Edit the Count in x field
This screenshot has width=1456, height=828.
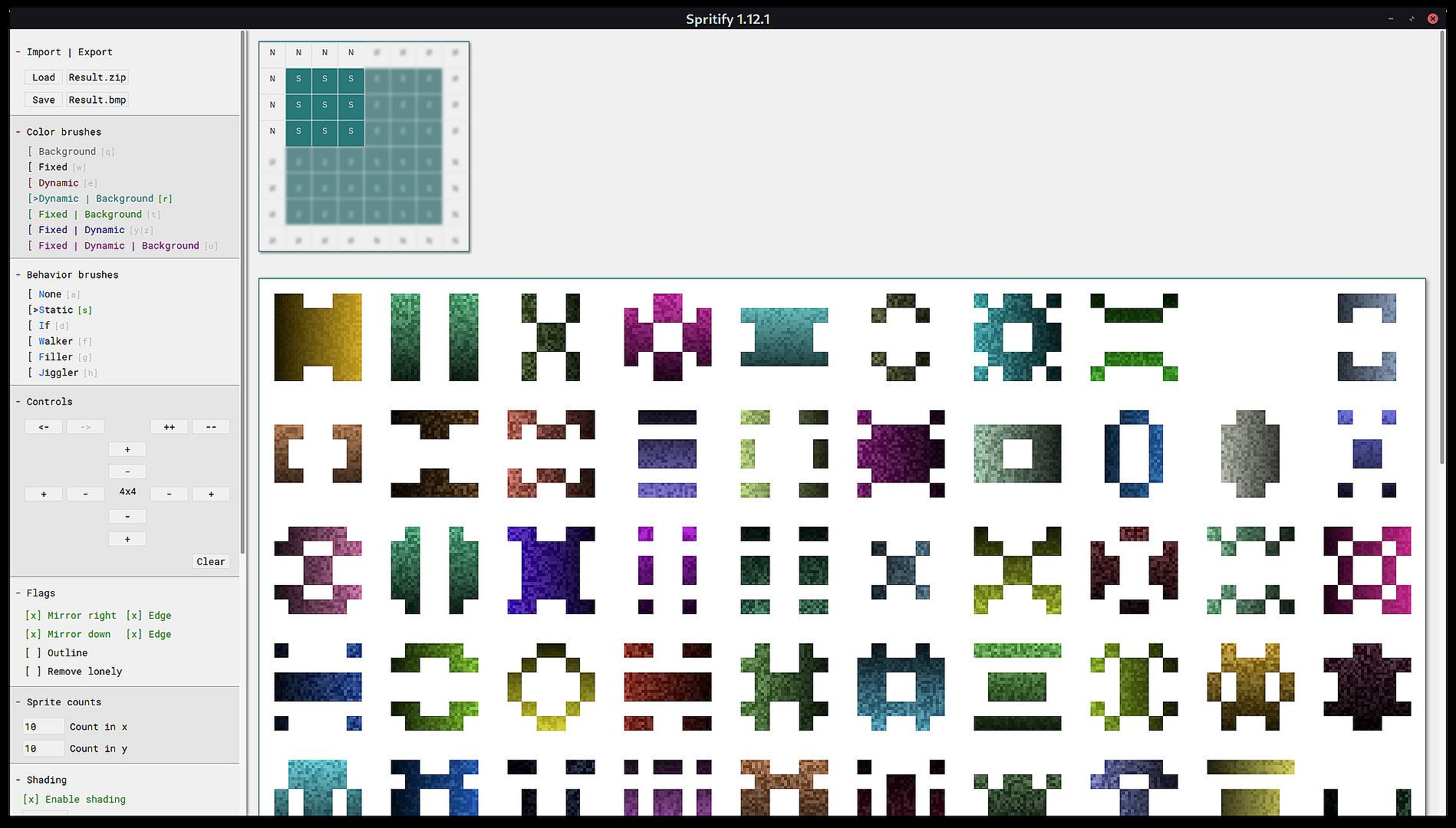(x=44, y=727)
